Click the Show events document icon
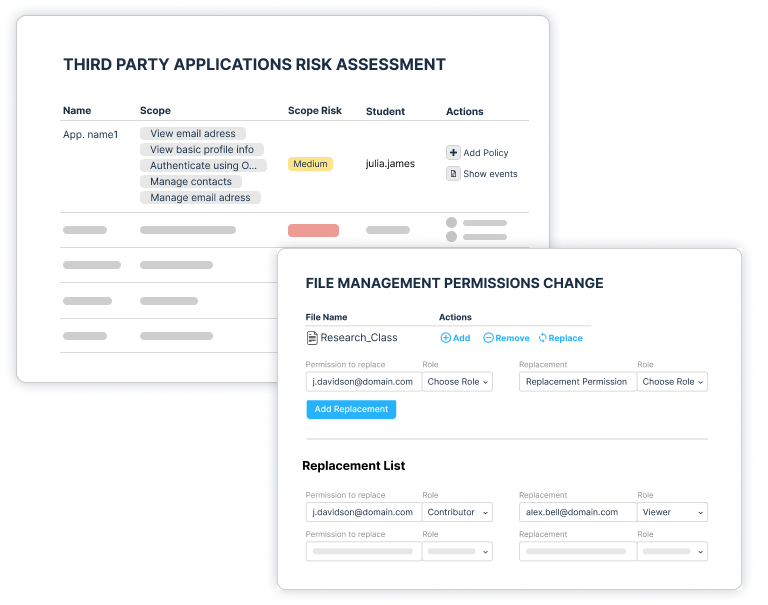 click(453, 173)
